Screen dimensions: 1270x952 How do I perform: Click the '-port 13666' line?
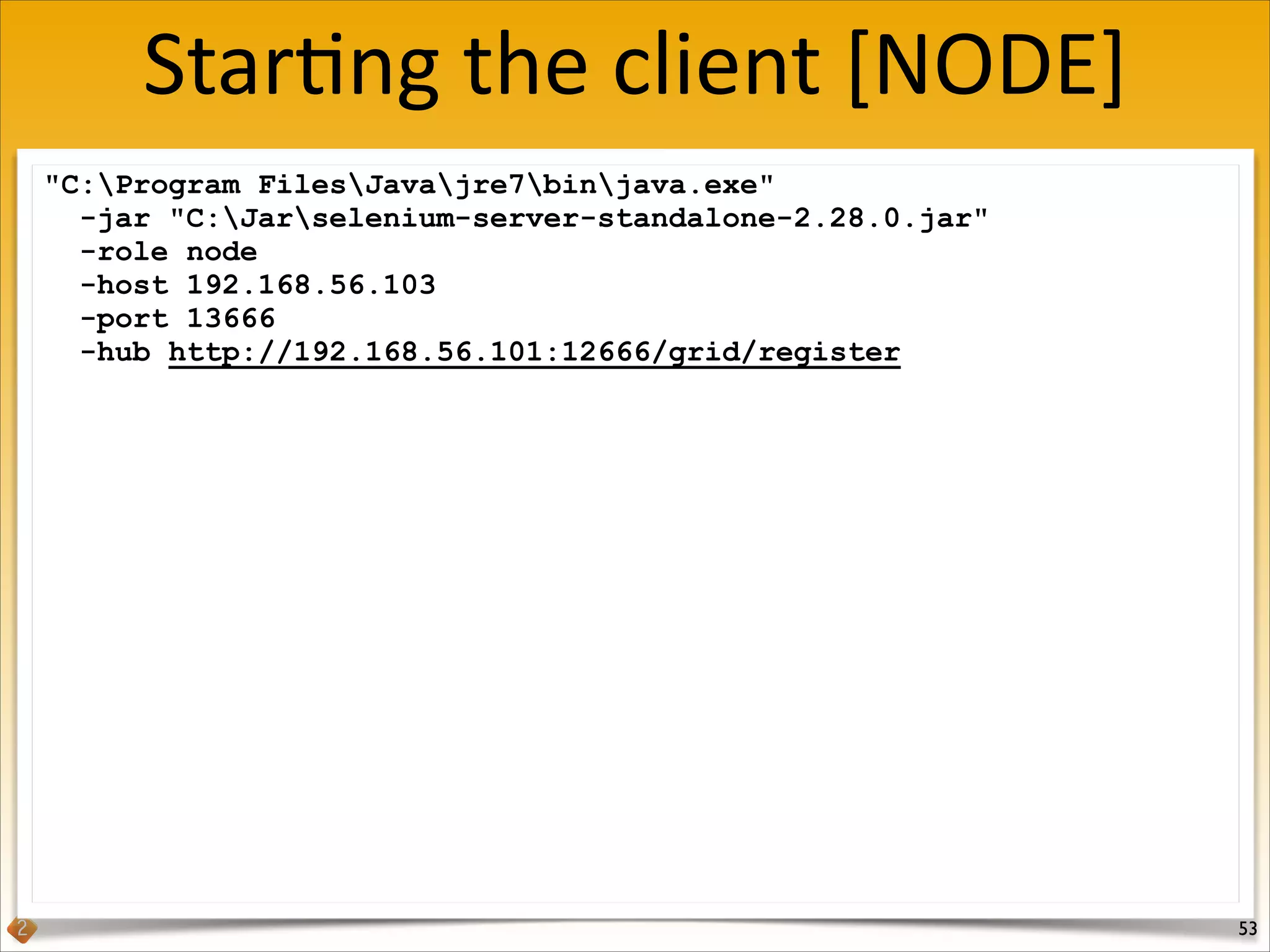pyautogui.click(x=177, y=319)
